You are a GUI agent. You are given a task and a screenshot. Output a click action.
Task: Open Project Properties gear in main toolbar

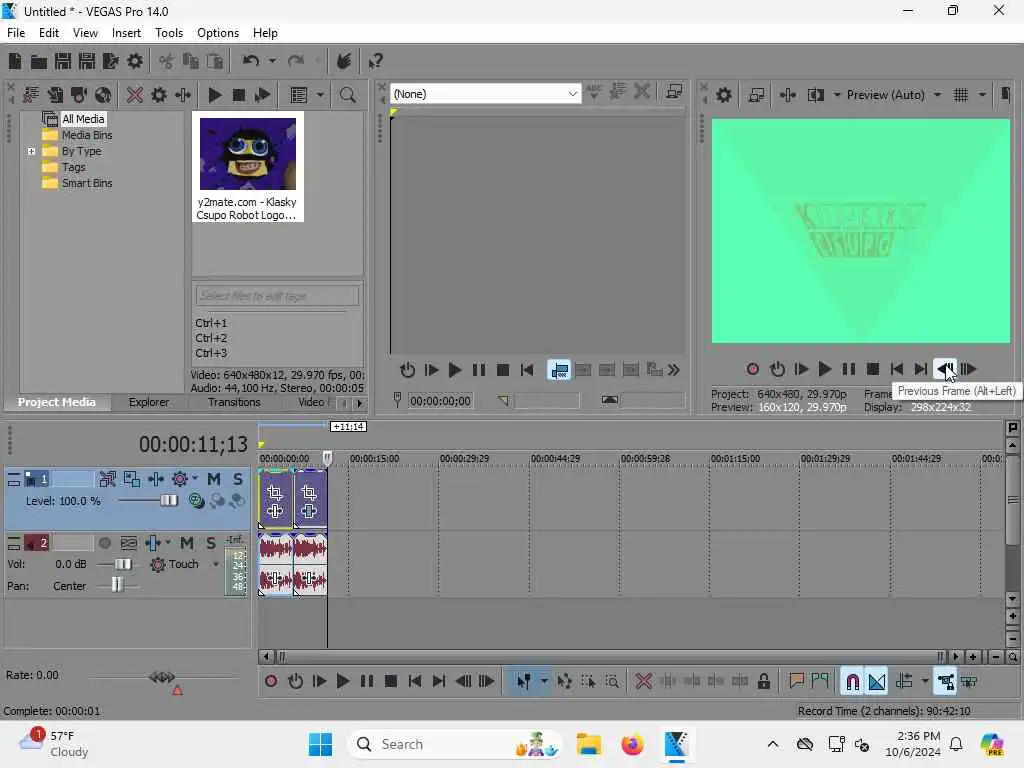pos(135,61)
